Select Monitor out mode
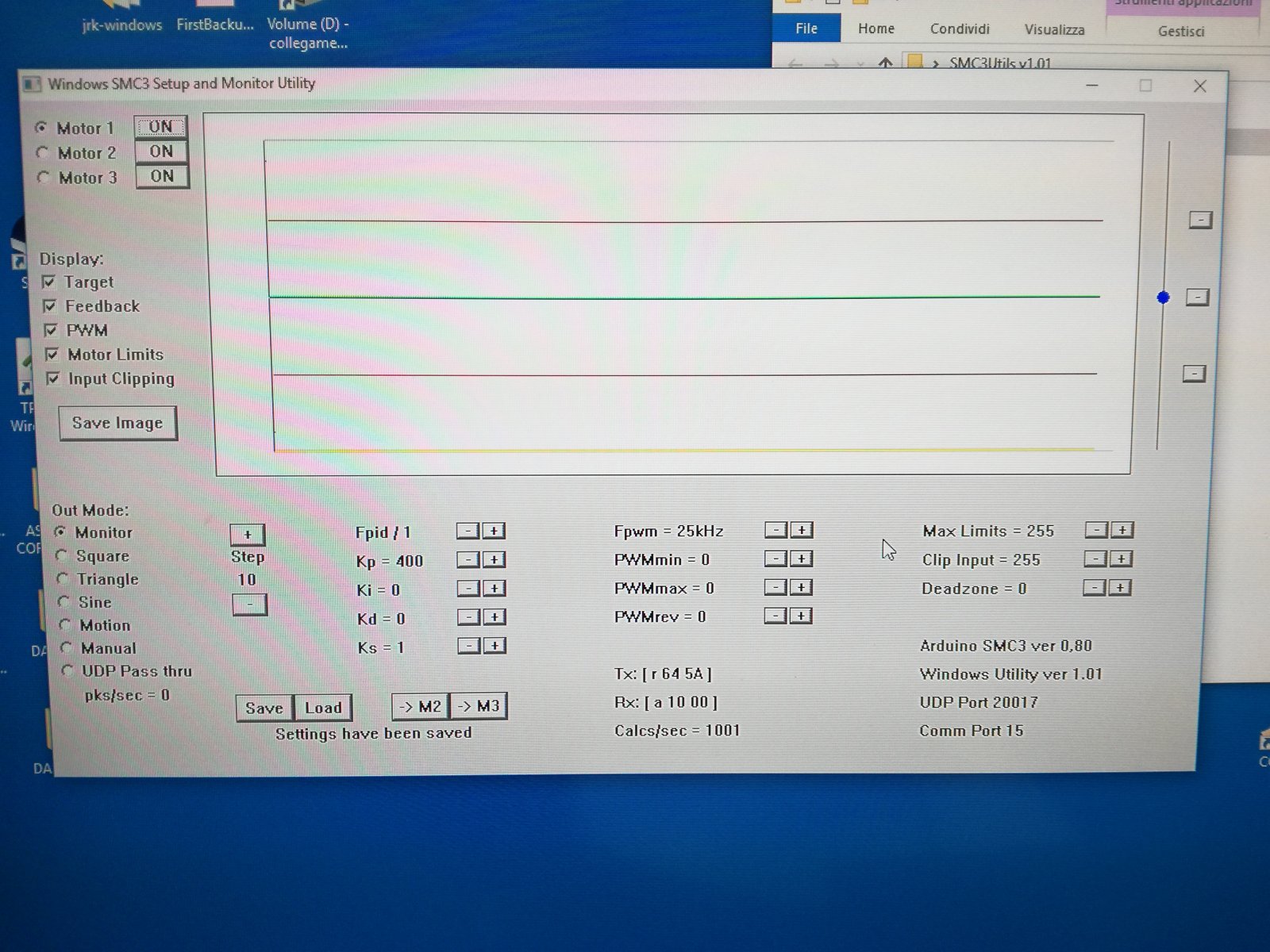Image resolution: width=1270 pixels, height=952 pixels. coord(60,532)
